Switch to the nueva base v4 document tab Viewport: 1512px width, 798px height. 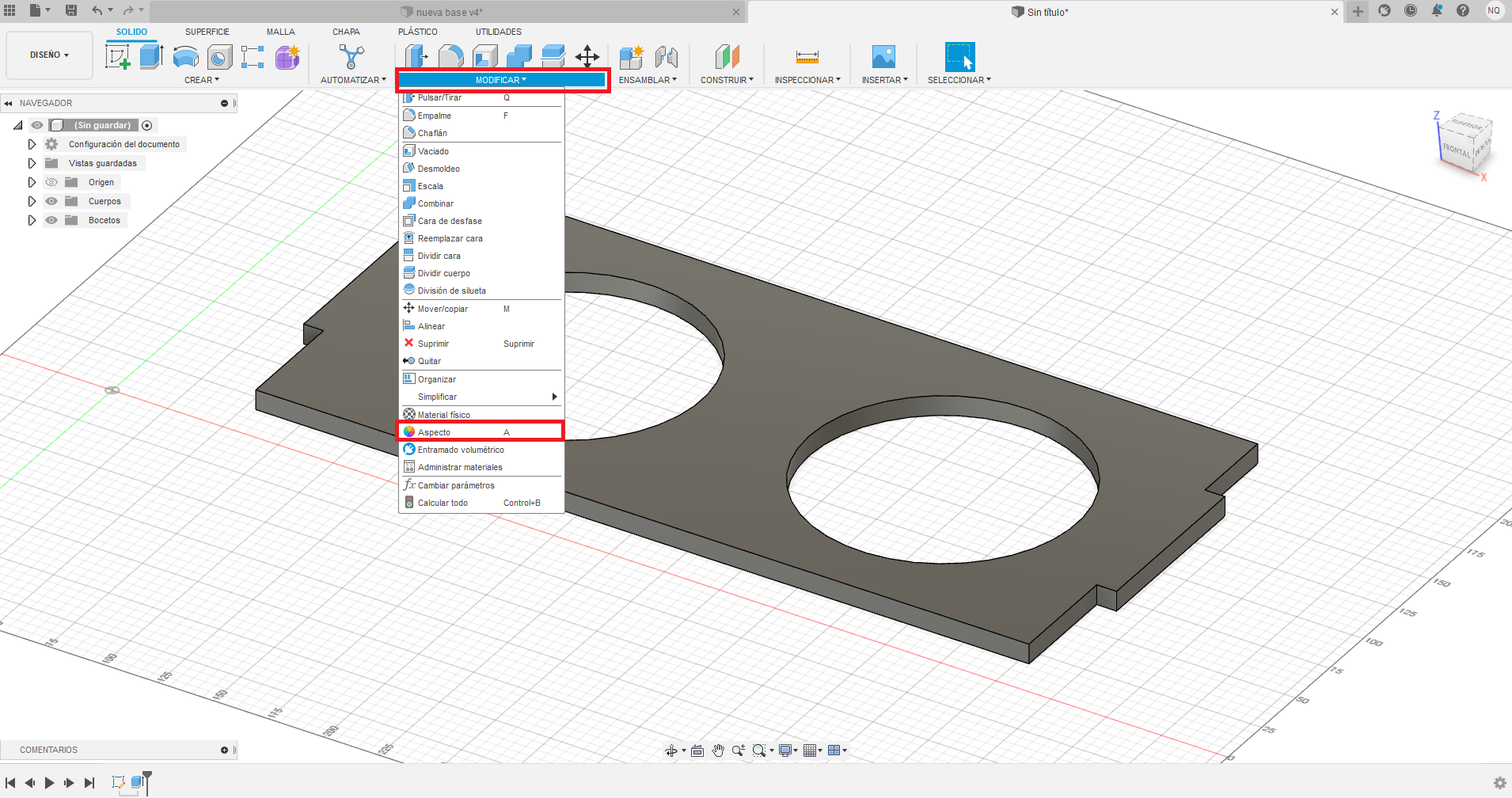point(449,12)
